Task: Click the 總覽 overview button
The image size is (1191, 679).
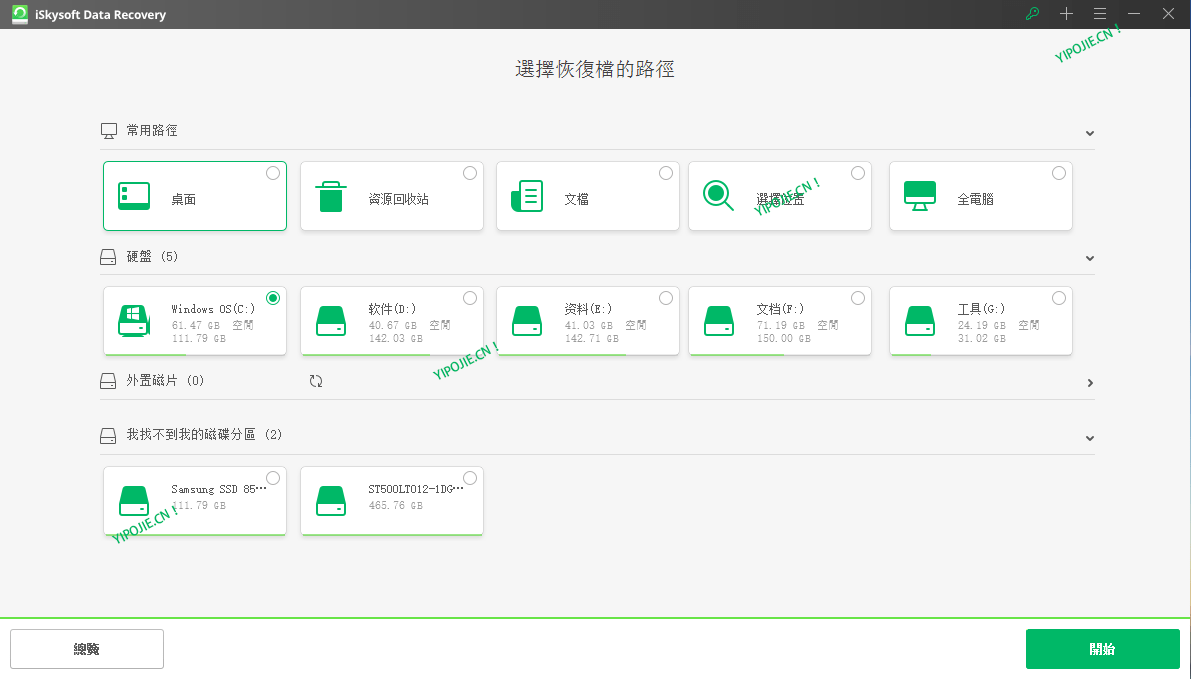Action: pos(87,648)
